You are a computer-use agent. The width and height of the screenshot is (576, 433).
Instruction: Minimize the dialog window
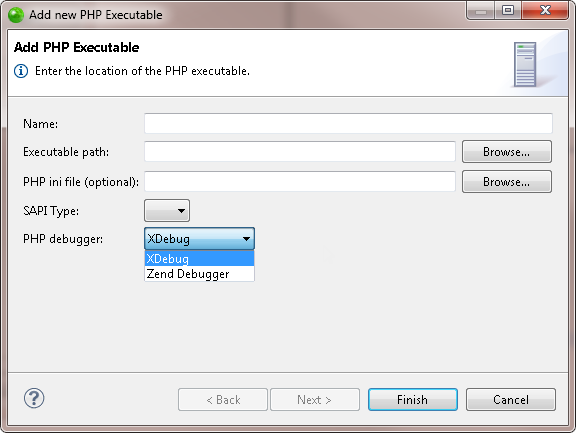tap(481, 10)
